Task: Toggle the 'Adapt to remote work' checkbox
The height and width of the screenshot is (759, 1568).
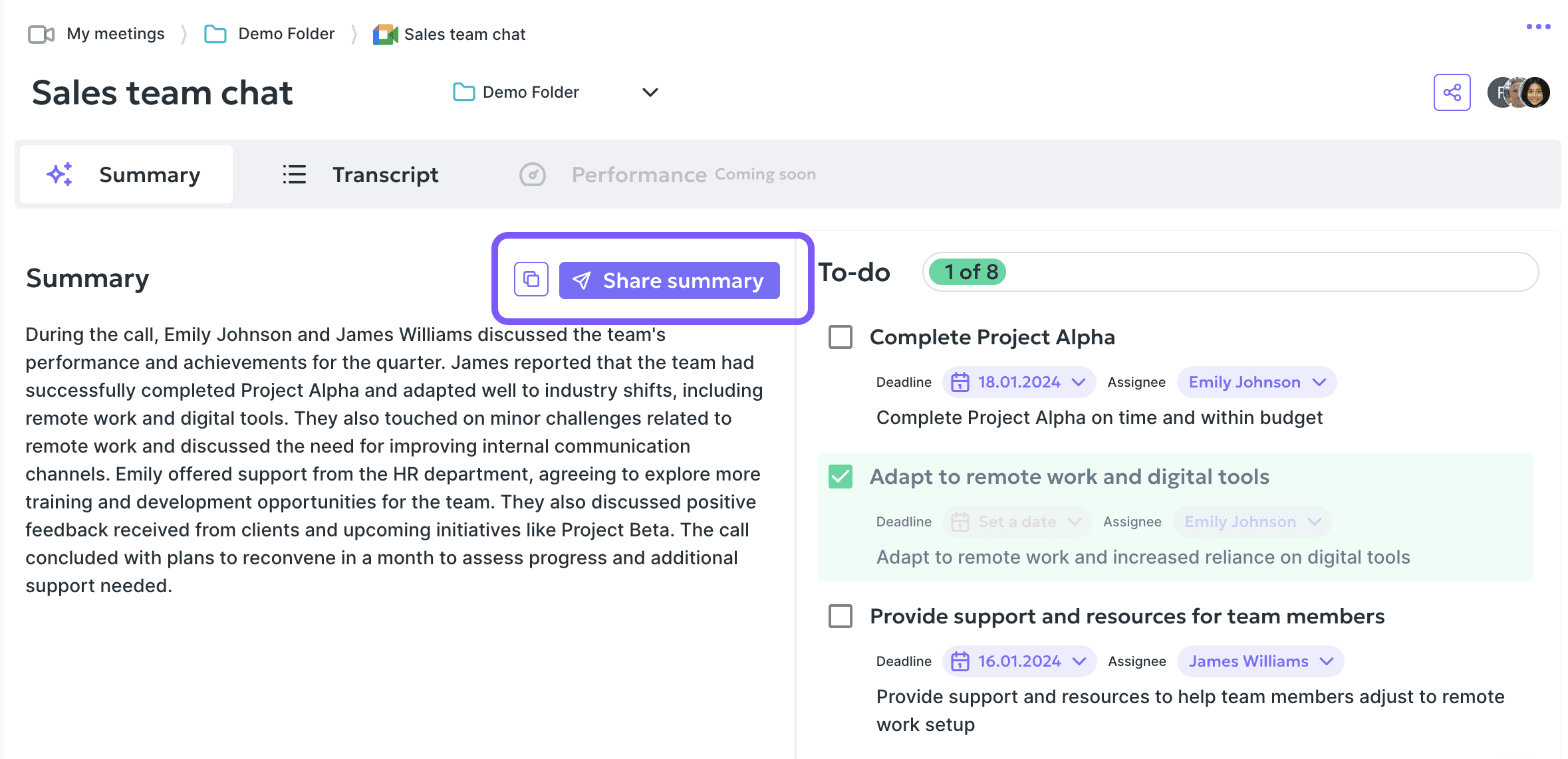Action: [840, 477]
